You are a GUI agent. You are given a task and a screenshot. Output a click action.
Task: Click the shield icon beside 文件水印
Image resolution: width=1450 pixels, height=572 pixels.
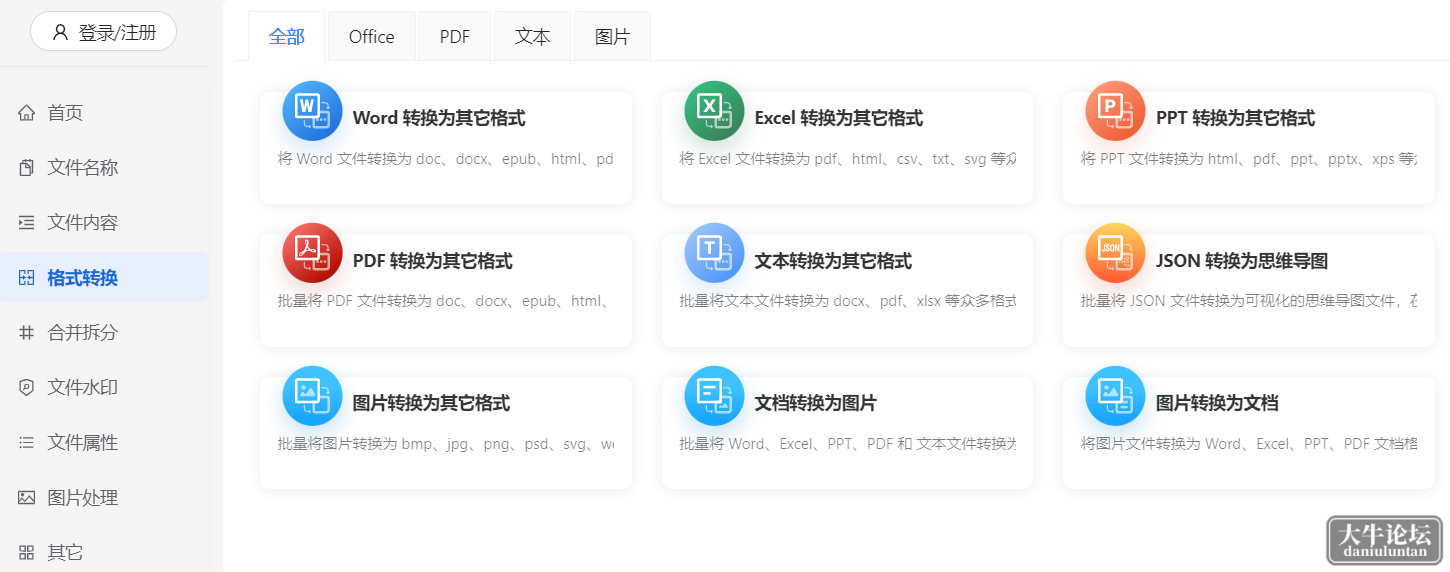[27, 388]
